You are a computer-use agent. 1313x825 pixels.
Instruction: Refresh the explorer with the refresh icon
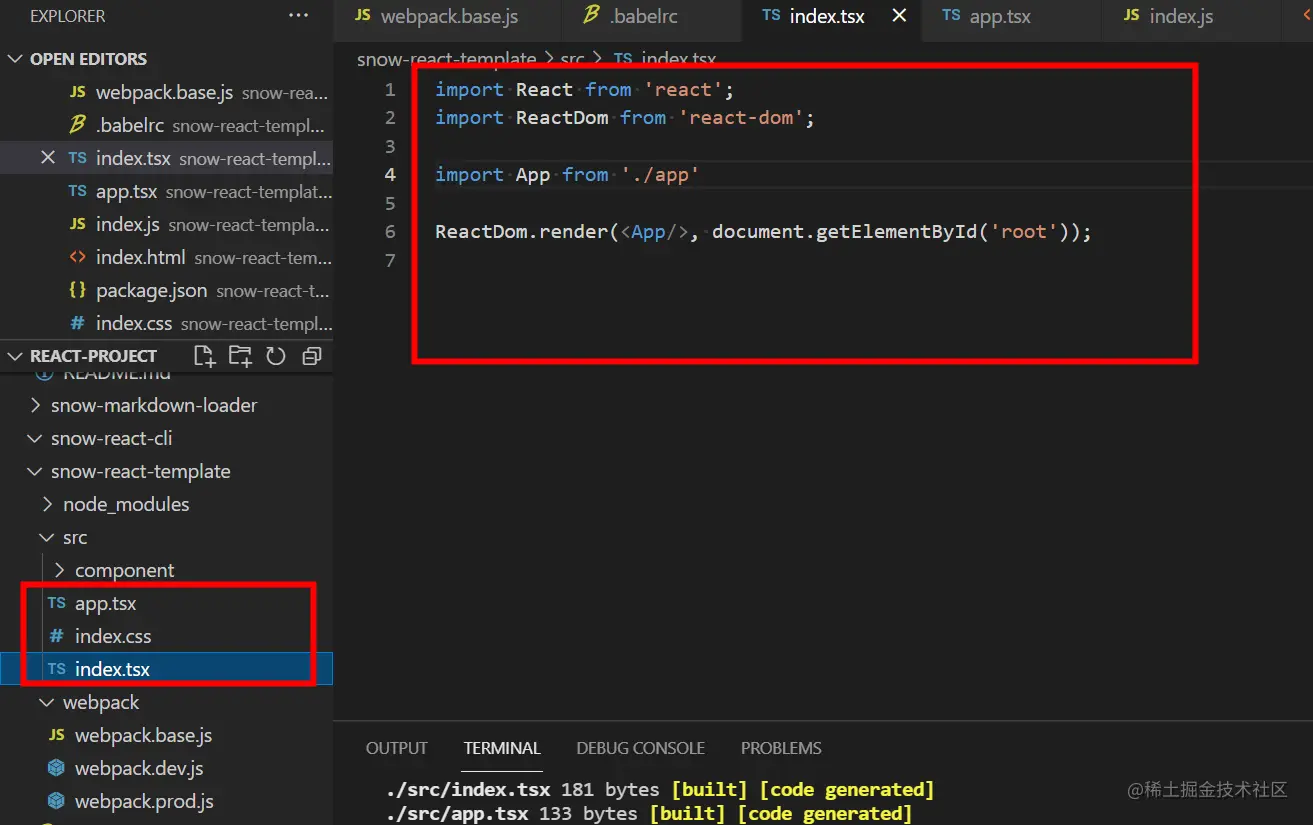click(x=276, y=356)
